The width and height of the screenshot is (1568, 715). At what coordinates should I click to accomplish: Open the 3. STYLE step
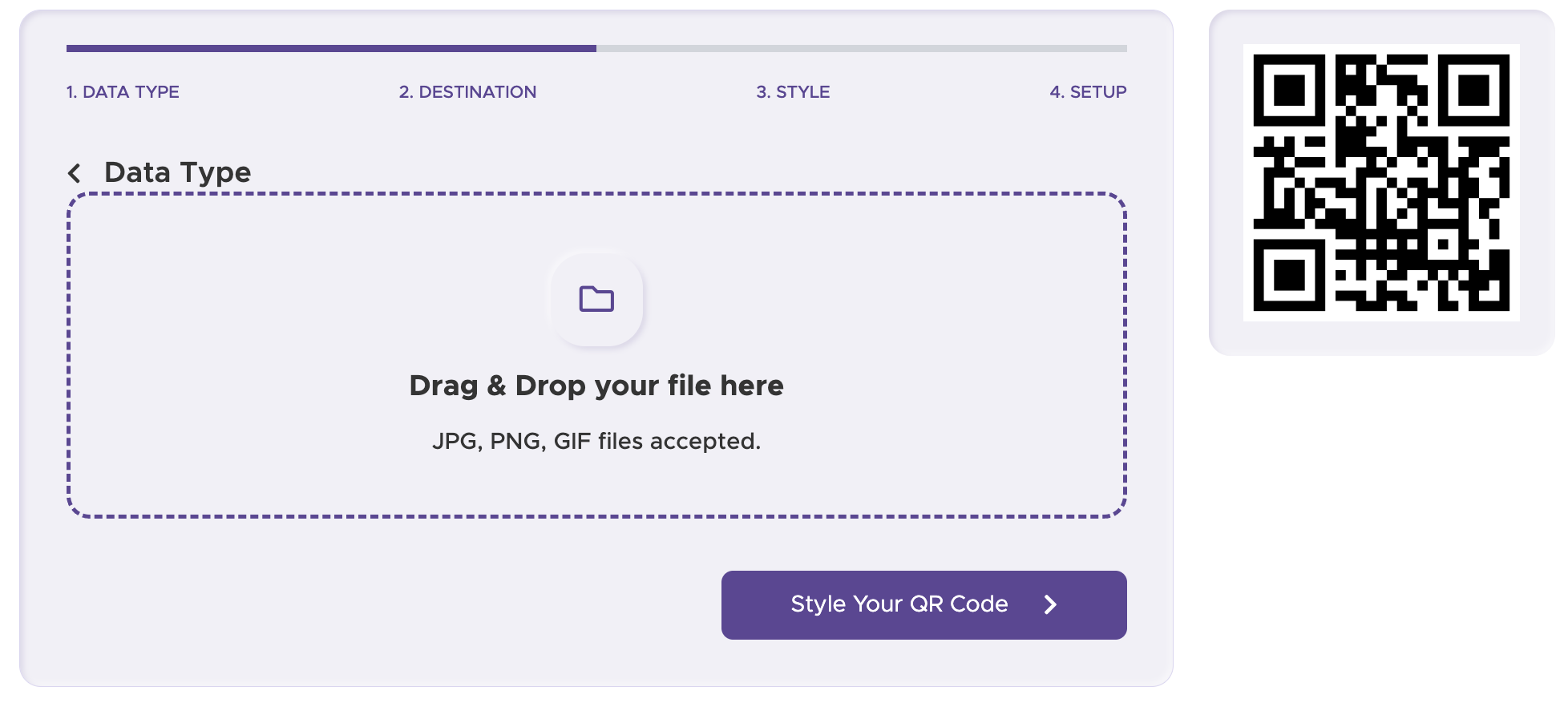pos(792,92)
